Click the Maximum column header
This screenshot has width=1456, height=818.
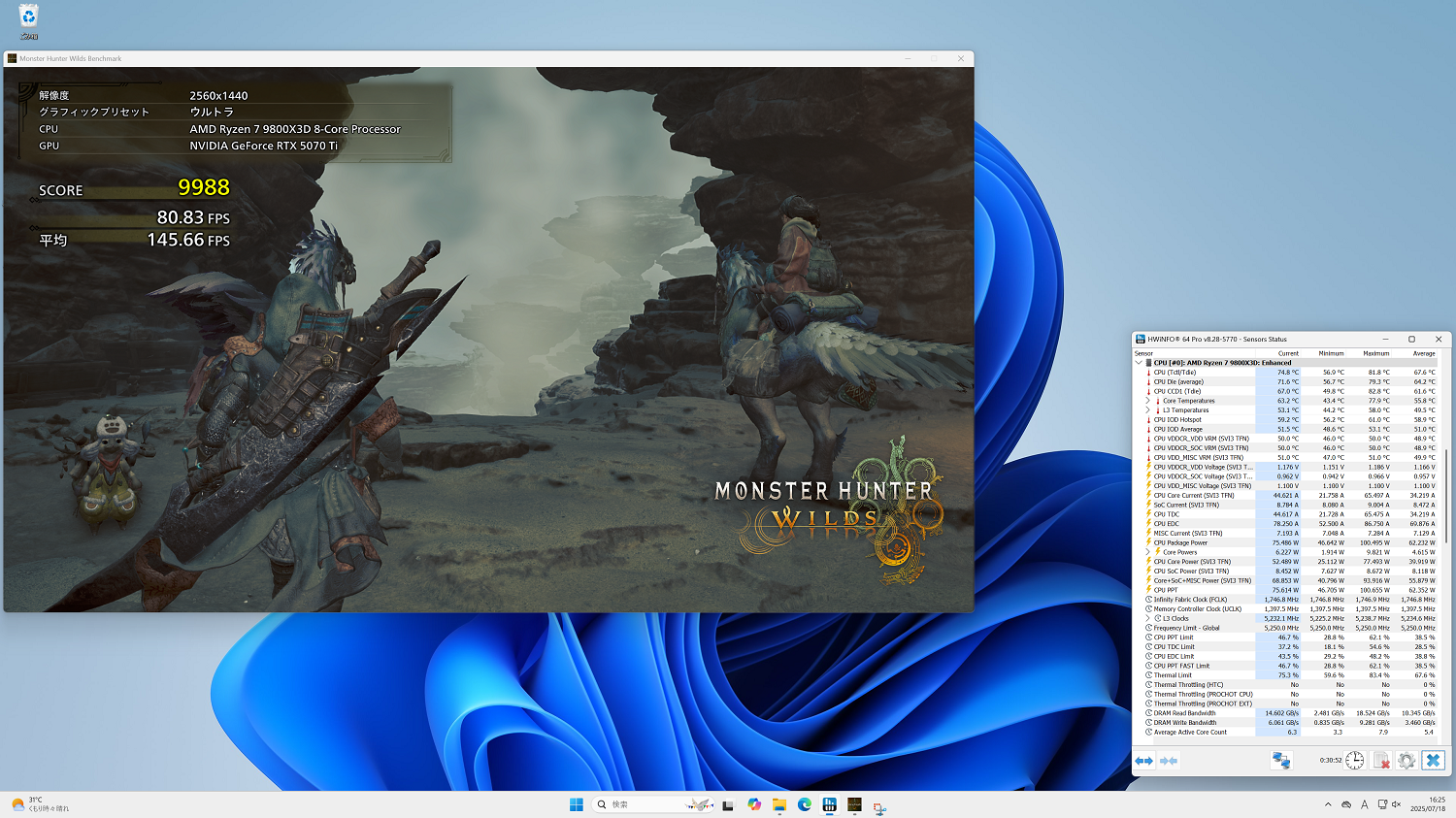coord(1369,353)
